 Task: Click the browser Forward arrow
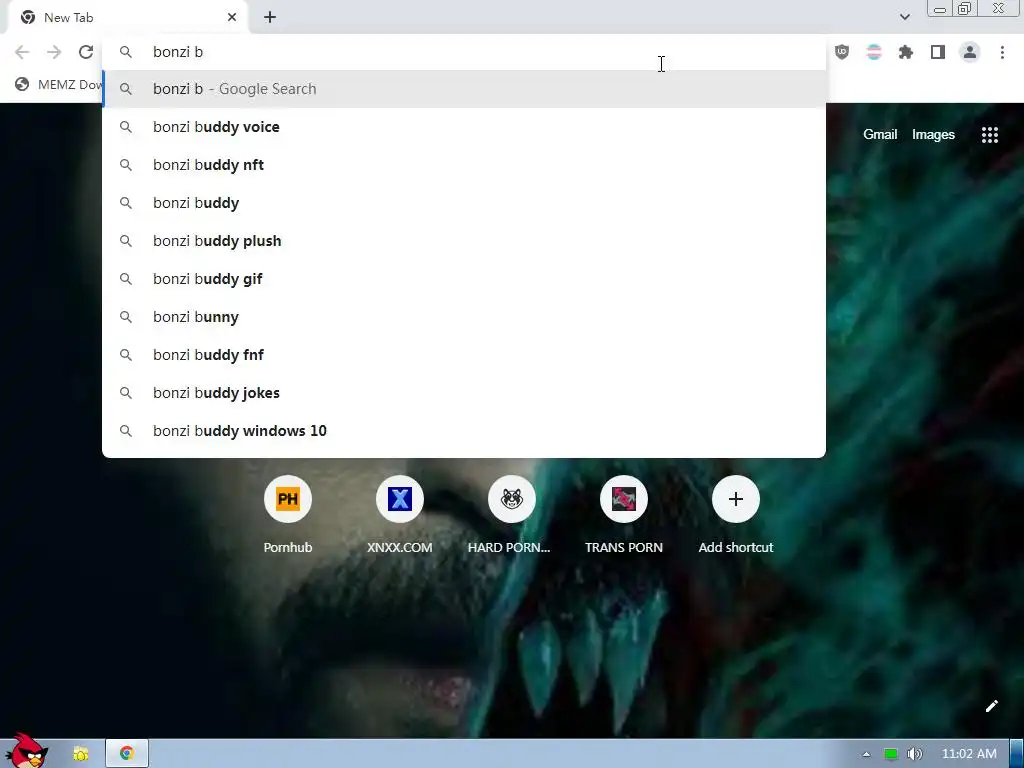pos(54,52)
